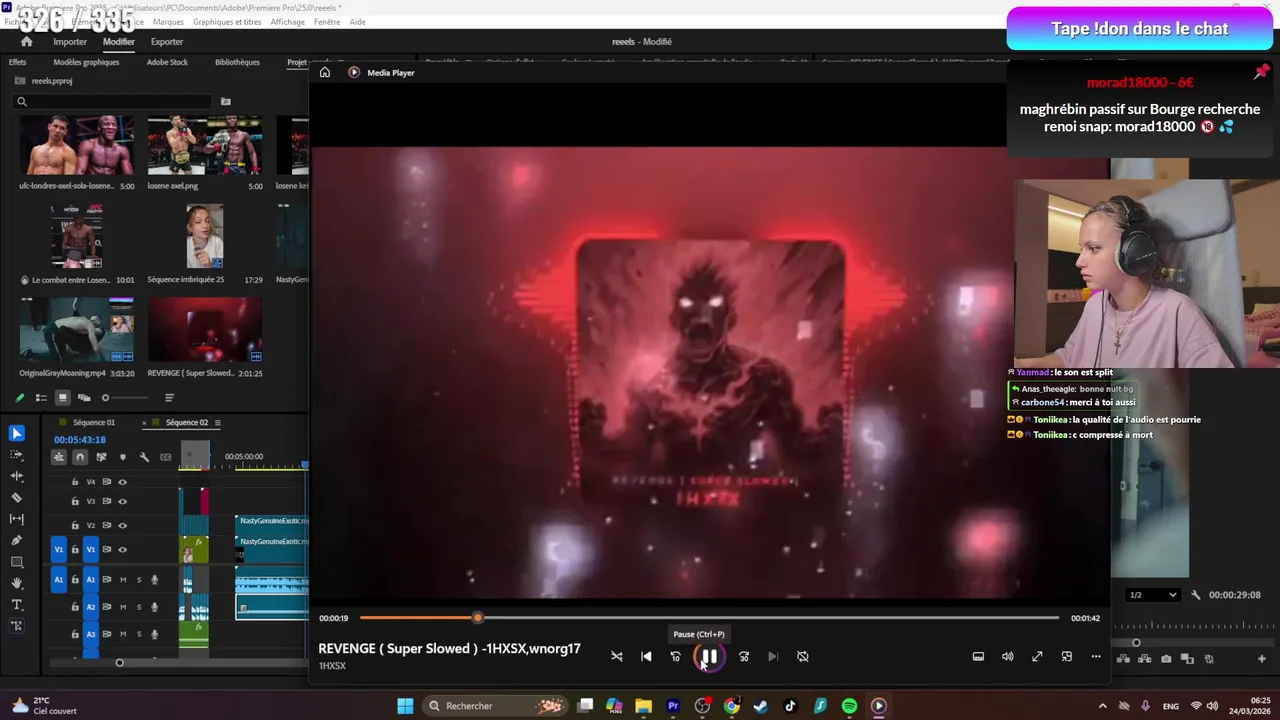Open the Adobe Stock tab

pyautogui.click(x=167, y=62)
